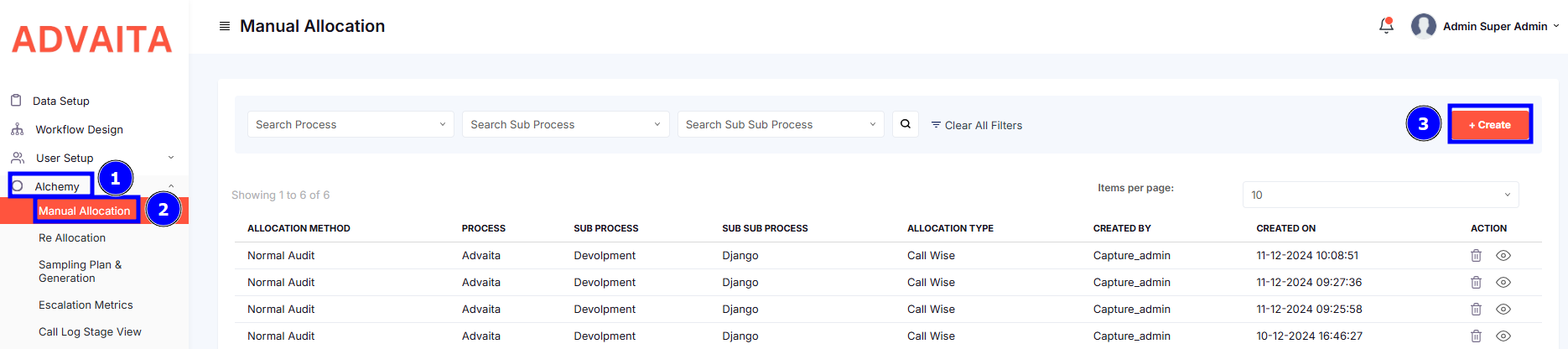Click the Admin Super Admin avatar
This screenshot has width=1568, height=349.
tap(1423, 26)
